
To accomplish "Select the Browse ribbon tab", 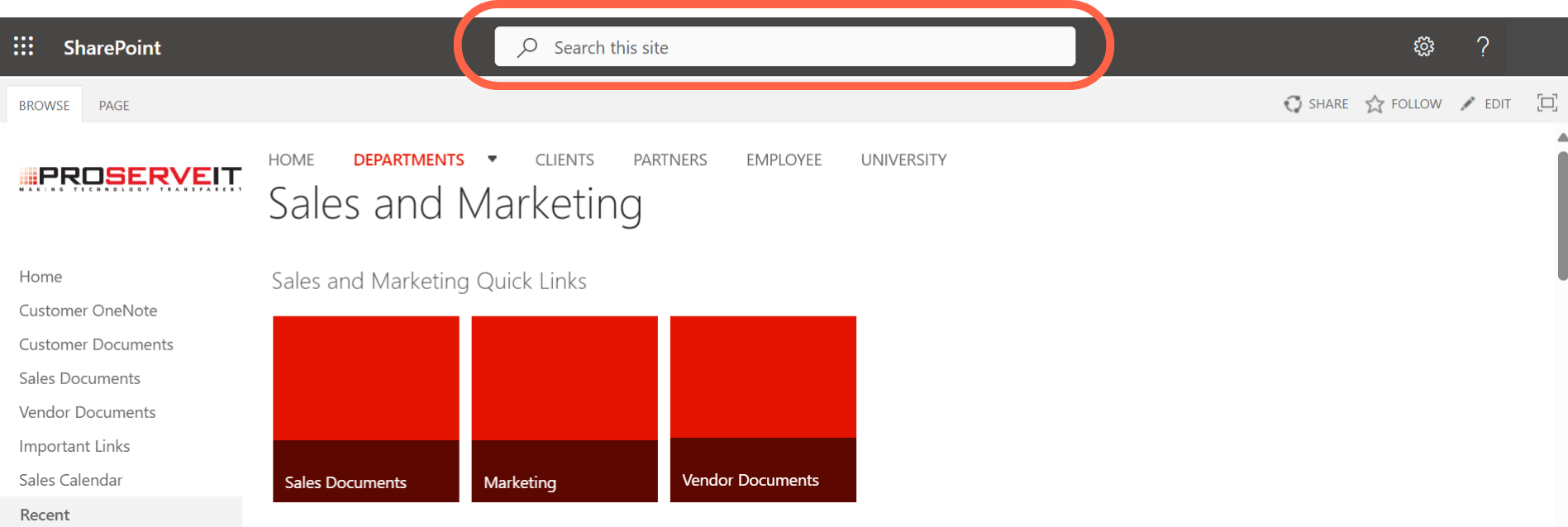I will 45,106.
